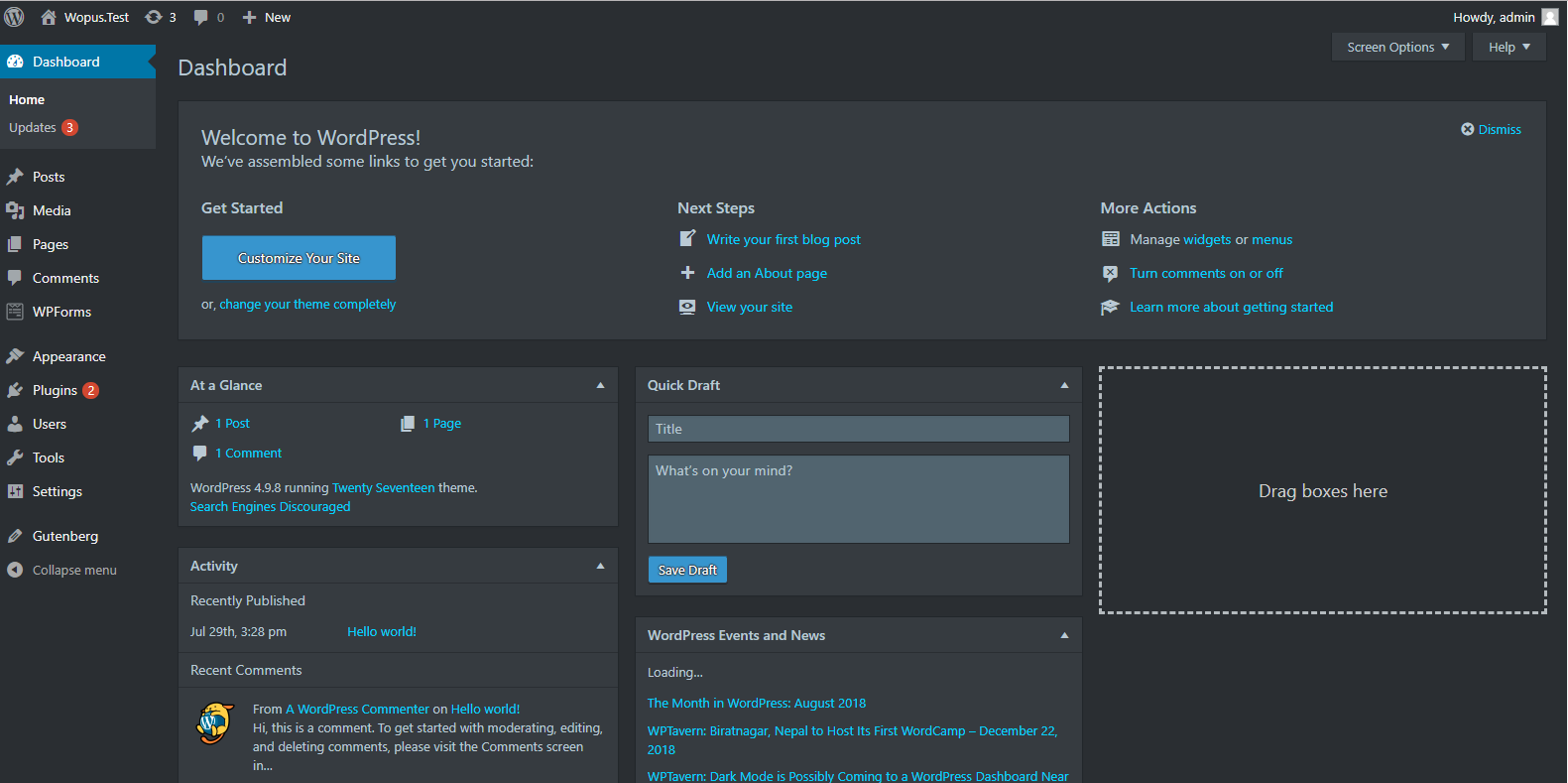Viewport: 1568px width, 783px height.
Task: Go to the Updates submenu
Action: point(33,127)
